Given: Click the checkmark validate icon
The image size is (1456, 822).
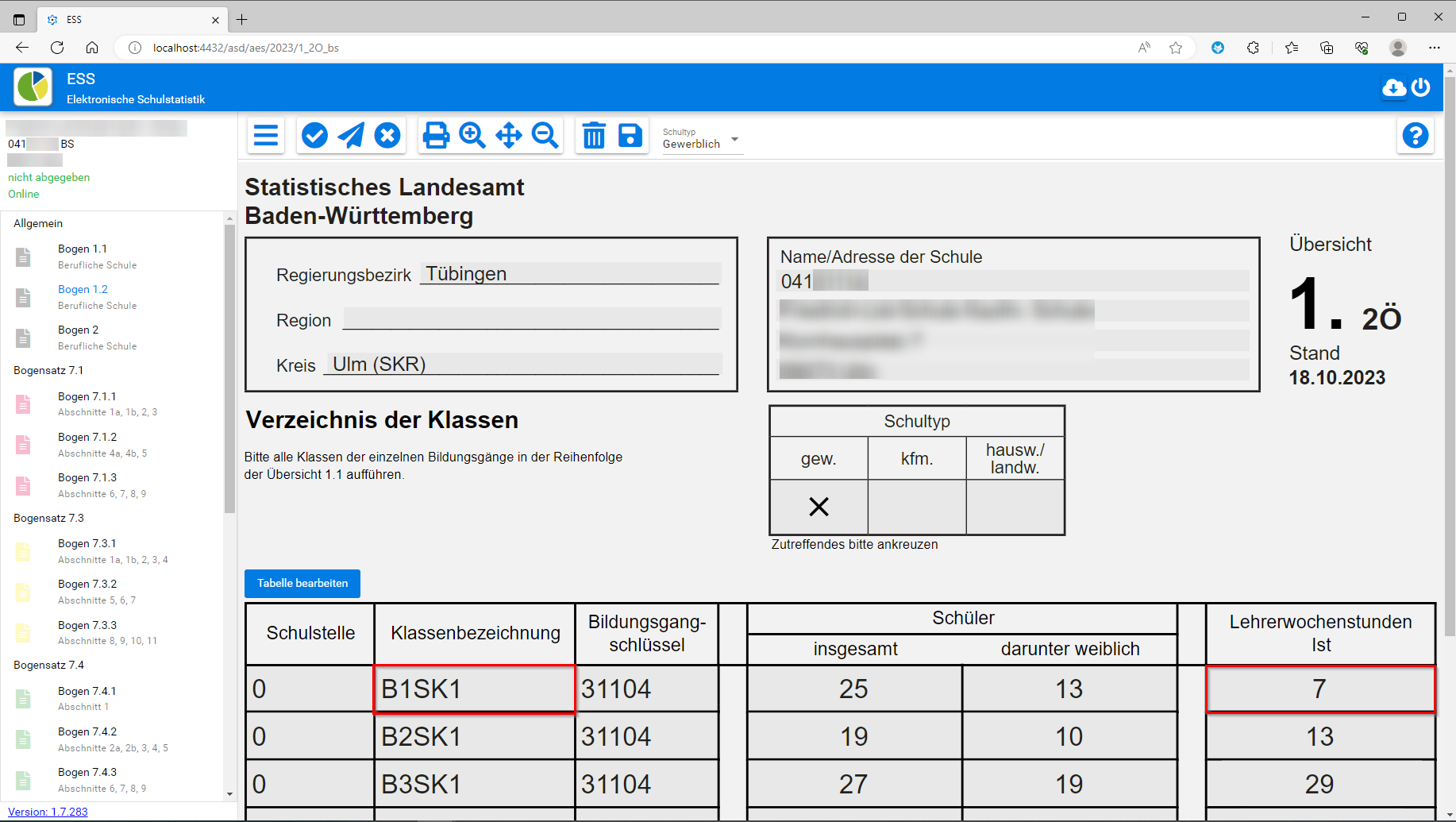Looking at the screenshot, I should (x=314, y=136).
